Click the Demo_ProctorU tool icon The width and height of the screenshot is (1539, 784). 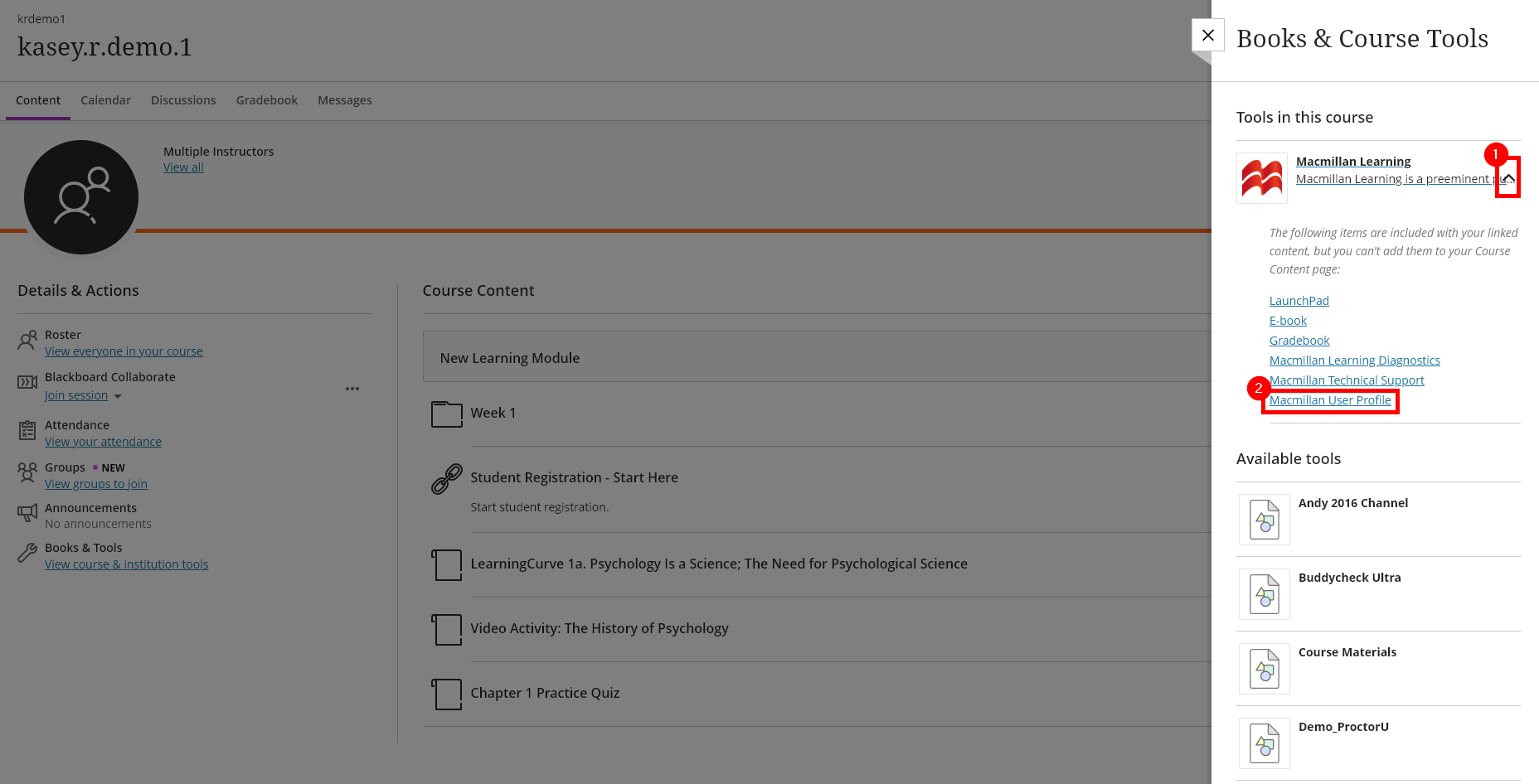(x=1264, y=743)
